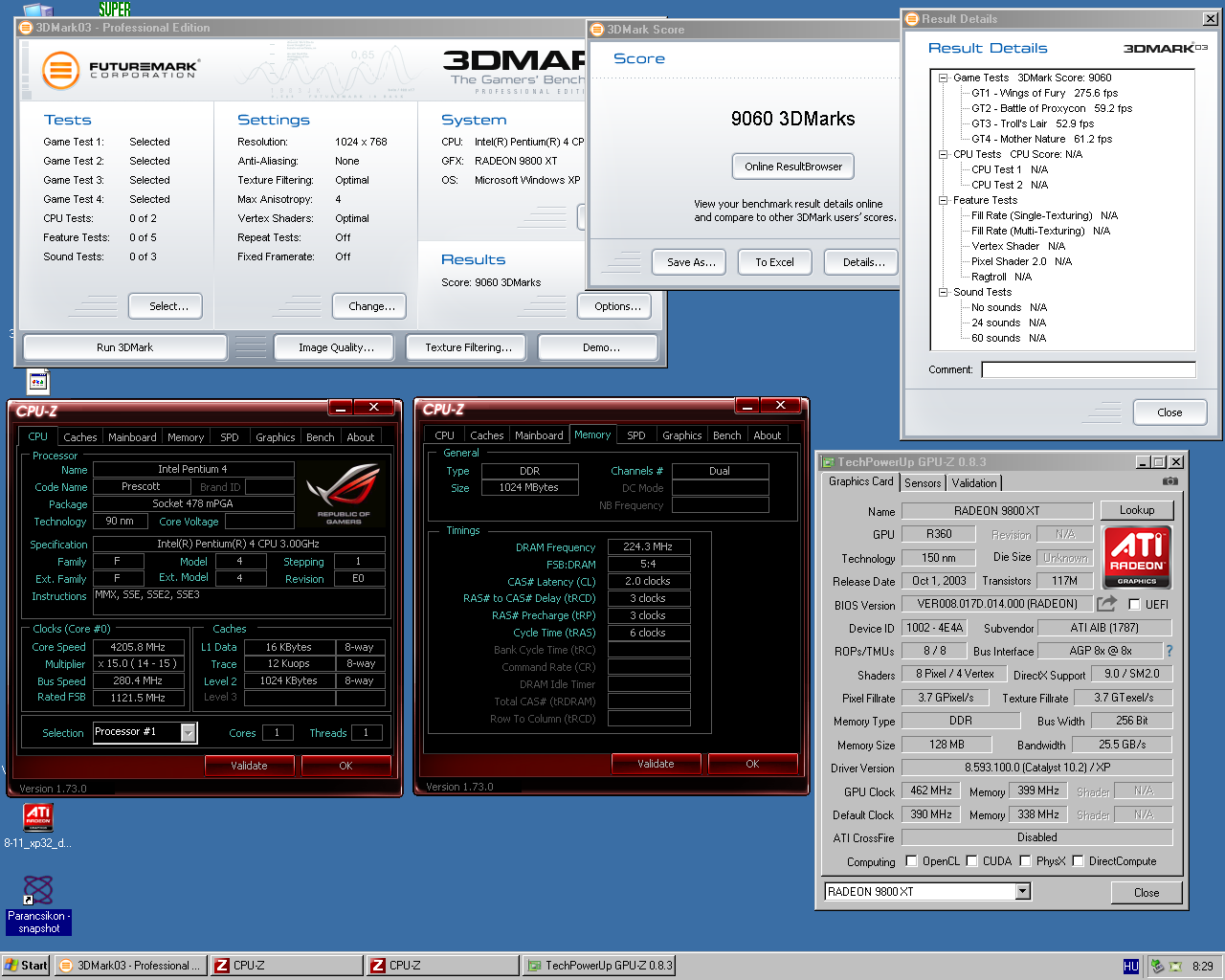This screenshot has height=980, width=1225.
Task: Click the Core Speed value 4205.8 MHz
Action: pyautogui.click(x=138, y=648)
